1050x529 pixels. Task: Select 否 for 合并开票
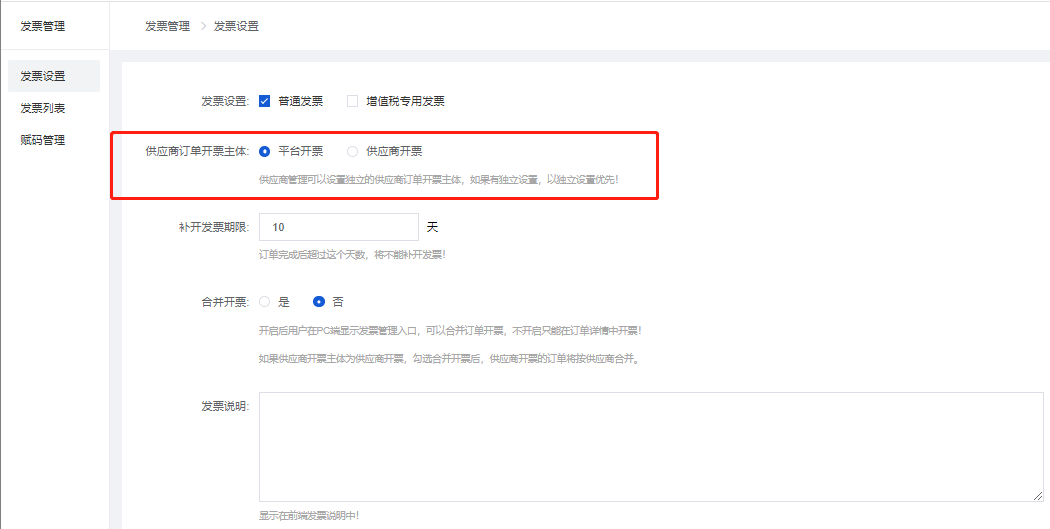point(319,301)
